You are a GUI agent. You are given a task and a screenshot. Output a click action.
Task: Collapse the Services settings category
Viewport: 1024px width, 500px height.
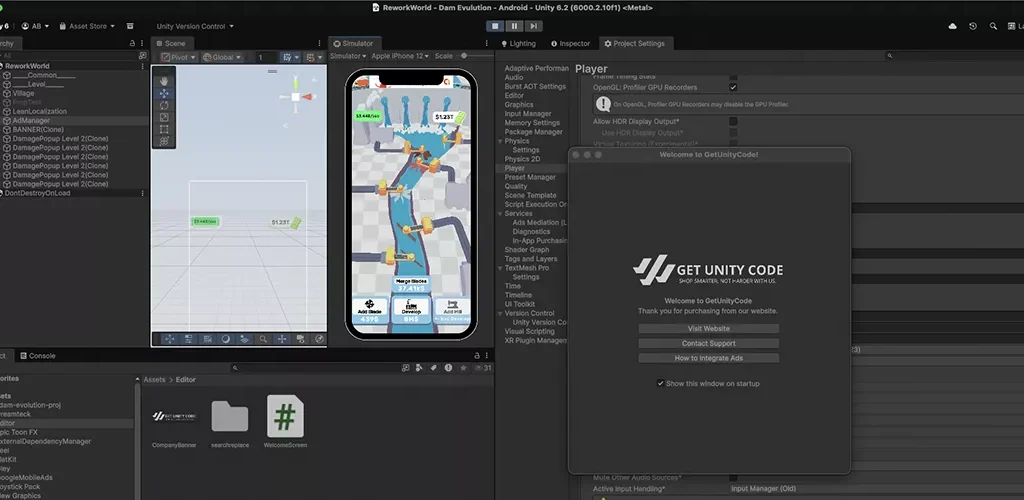(500, 213)
